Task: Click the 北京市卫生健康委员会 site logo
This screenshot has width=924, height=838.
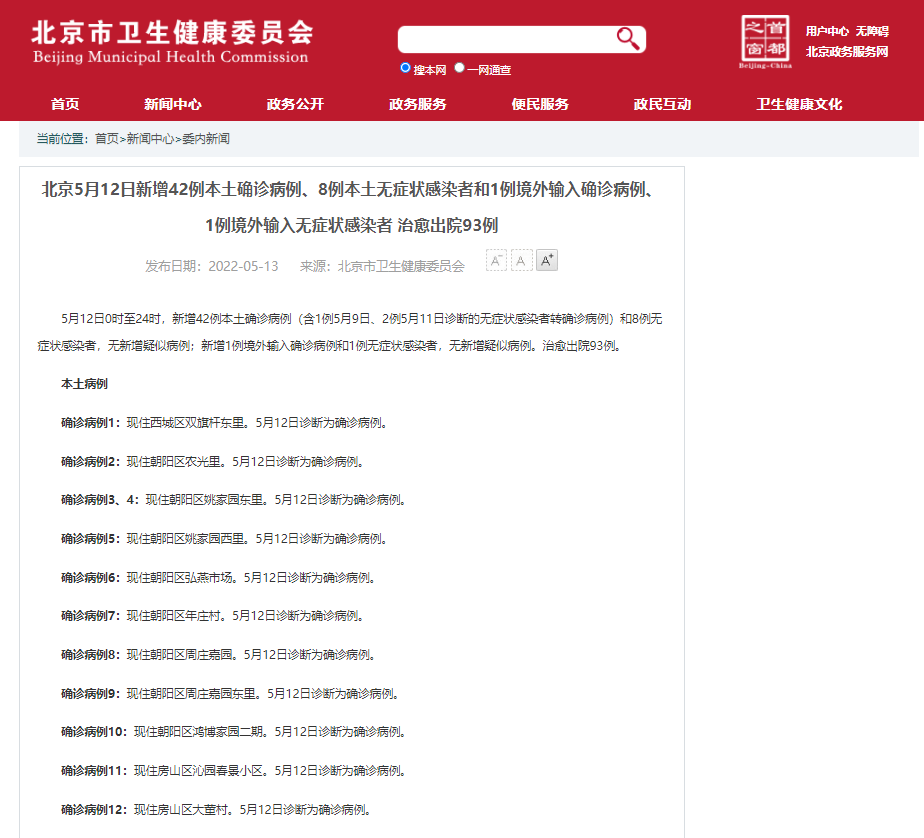Action: pyautogui.click(x=171, y=42)
